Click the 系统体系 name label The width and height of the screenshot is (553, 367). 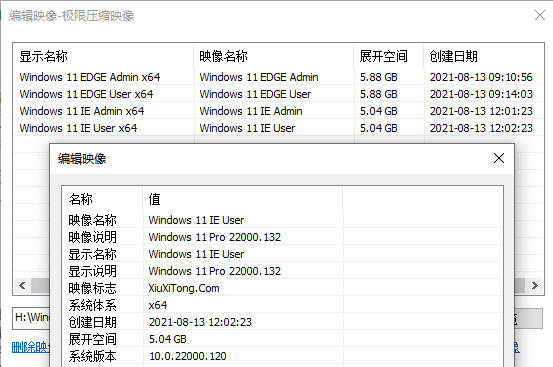pyautogui.click(x=92, y=305)
